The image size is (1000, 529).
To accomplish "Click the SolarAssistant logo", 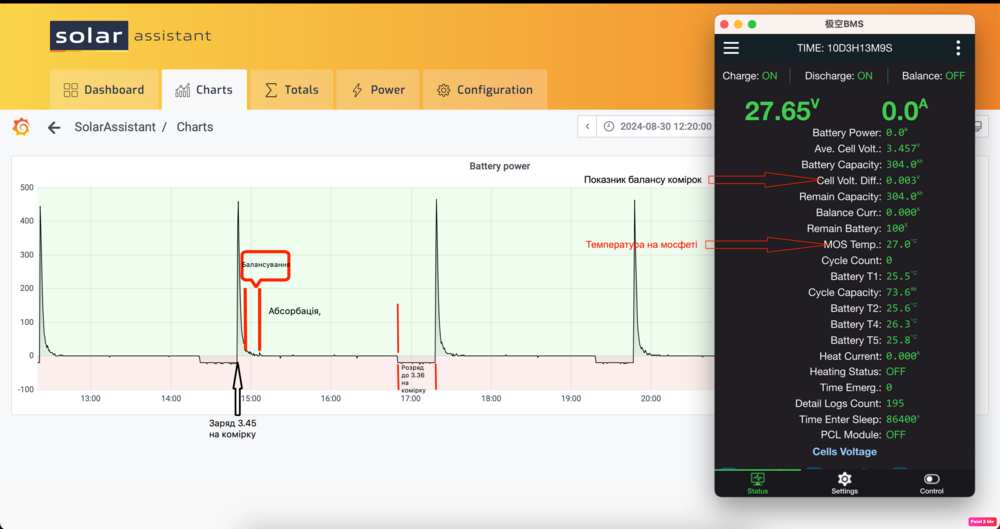I will tap(130, 36).
